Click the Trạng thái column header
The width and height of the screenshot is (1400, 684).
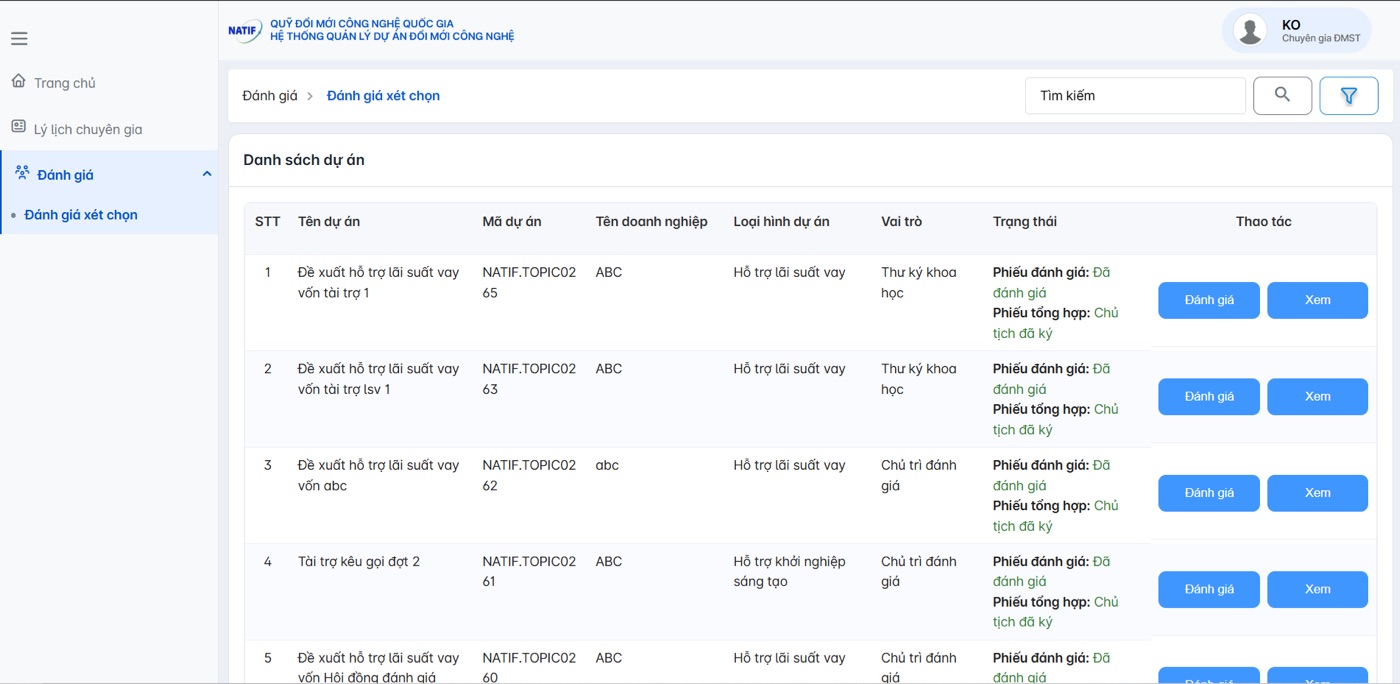(x=1025, y=222)
